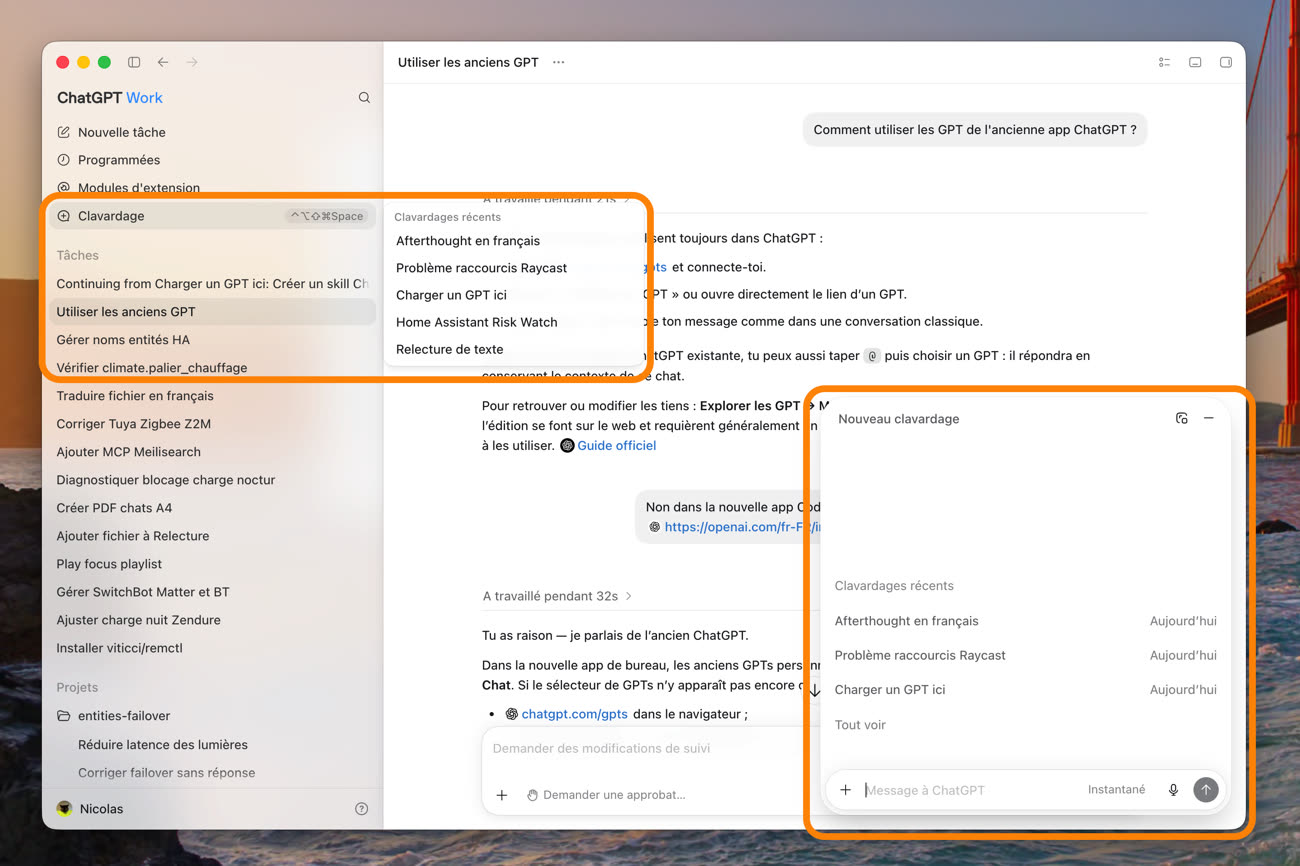The height and width of the screenshot is (866, 1300).
Task: Click the send arrow in the chat popup
Action: [x=1206, y=790]
